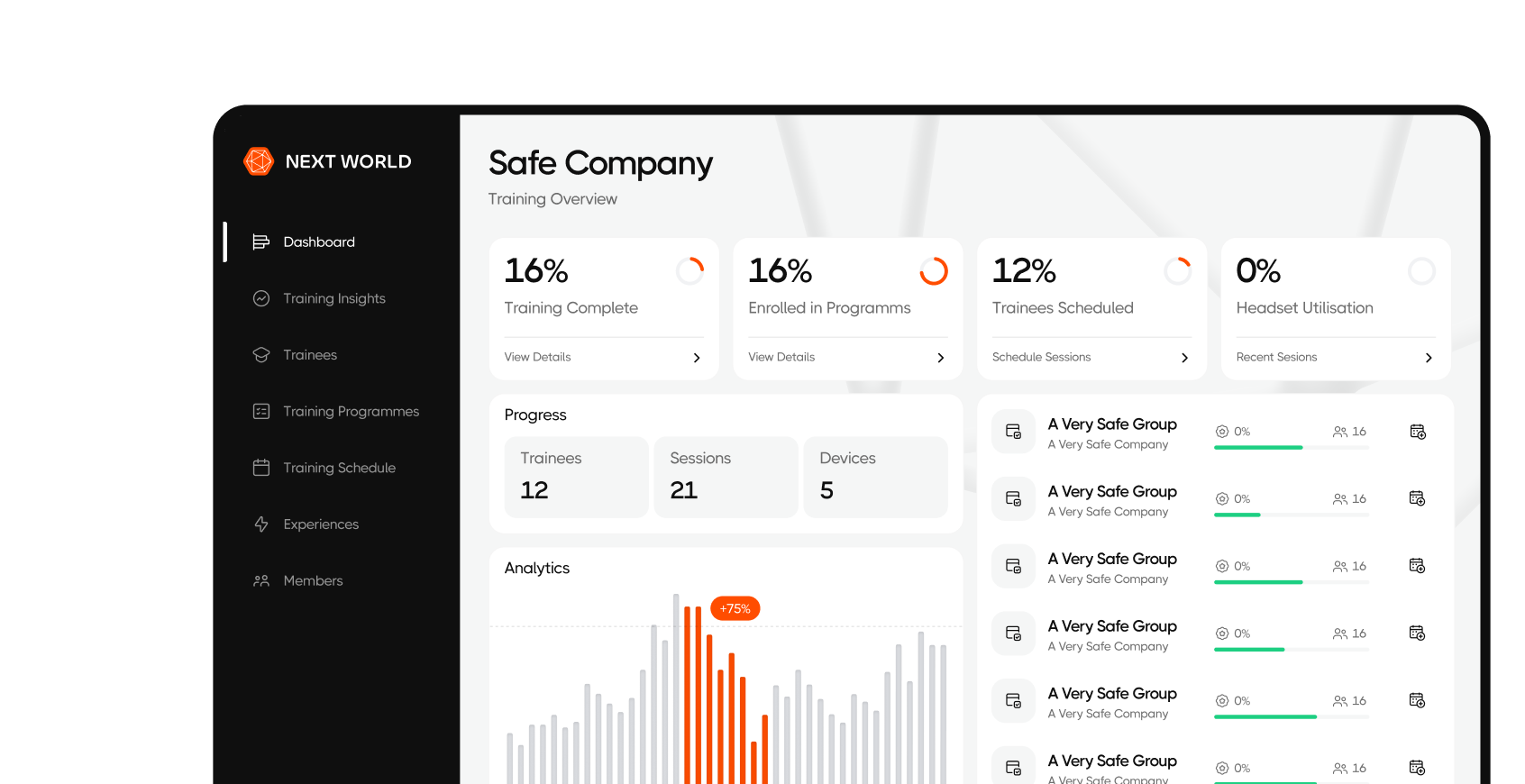Click schedule calendar icon in fourth group row
Screen dimensions: 1525x784
(x=1418, y=633)
